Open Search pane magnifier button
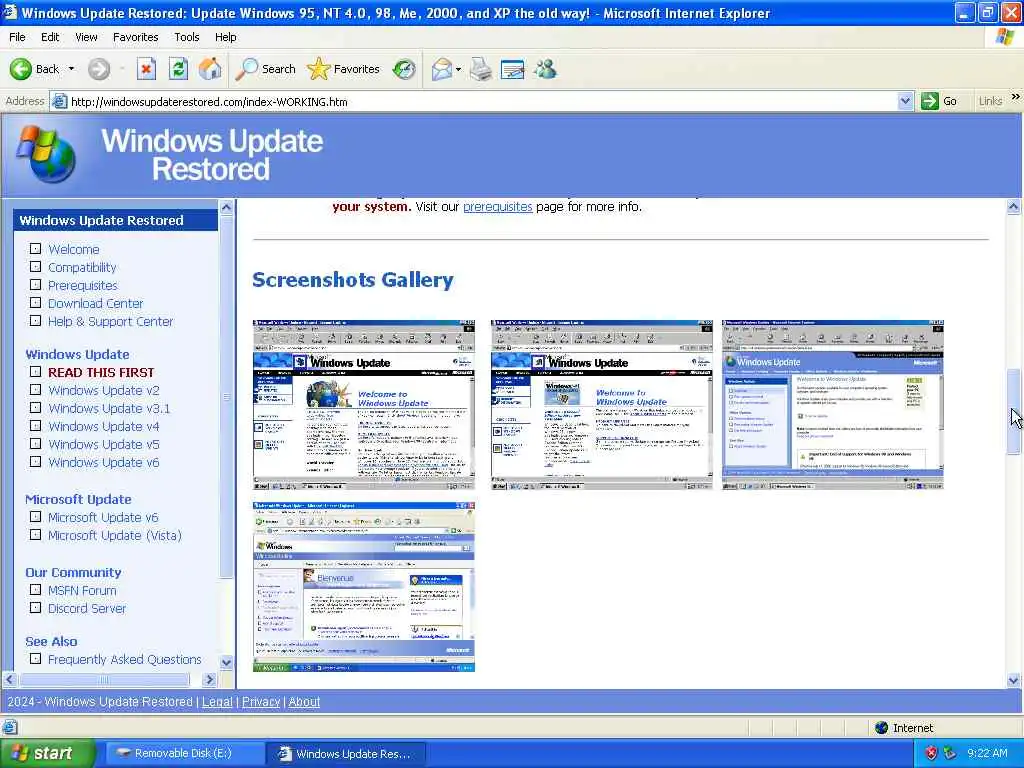This screenshot has width=1024, height=768. tap(265, 69)
